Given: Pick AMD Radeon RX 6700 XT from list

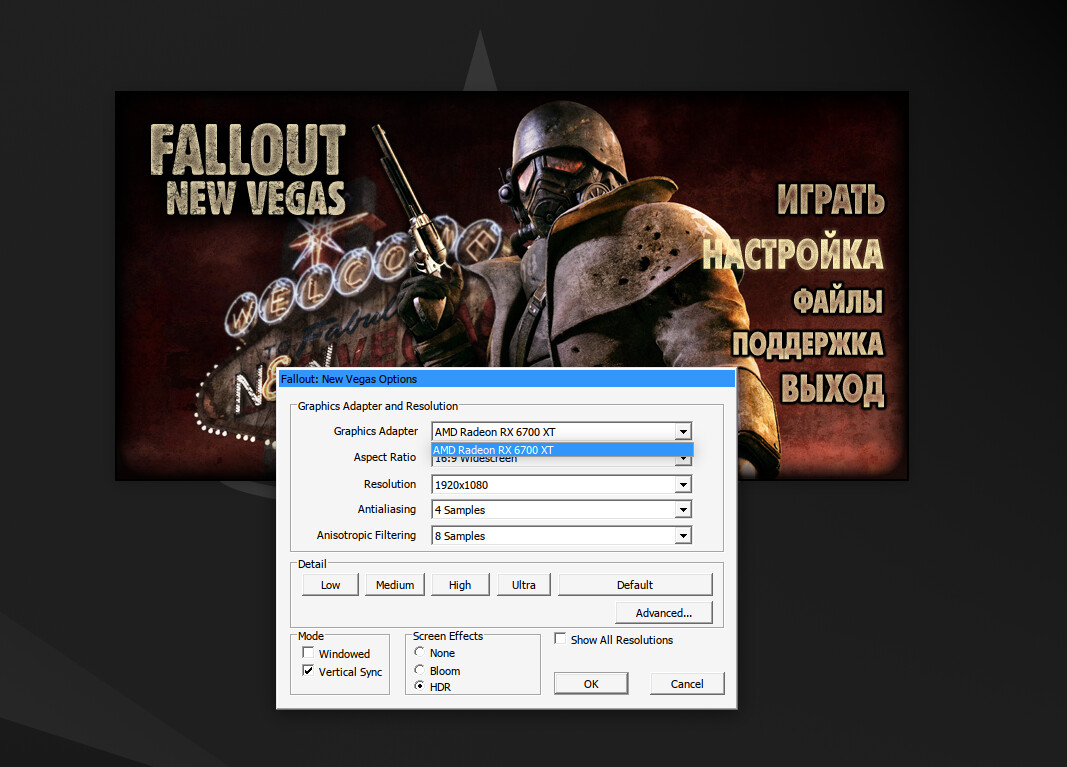Looking at the screenshot, I should [560, 450].
